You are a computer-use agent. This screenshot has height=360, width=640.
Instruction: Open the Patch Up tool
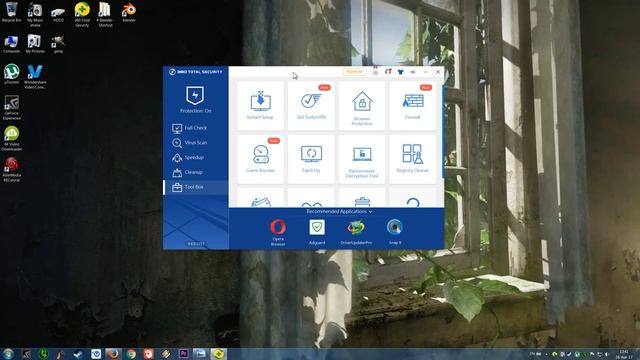311,159
